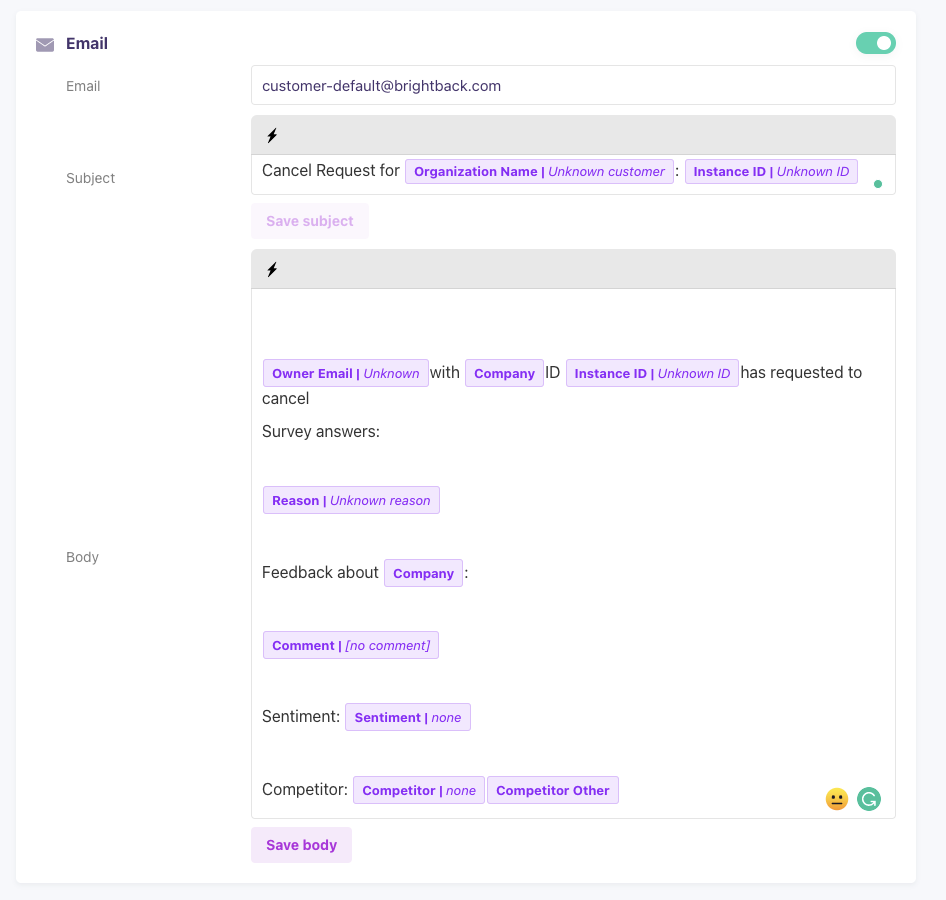Click the Grammarly icon in body editor
Screen dimensions: 946x900
(x=869, y=799)
